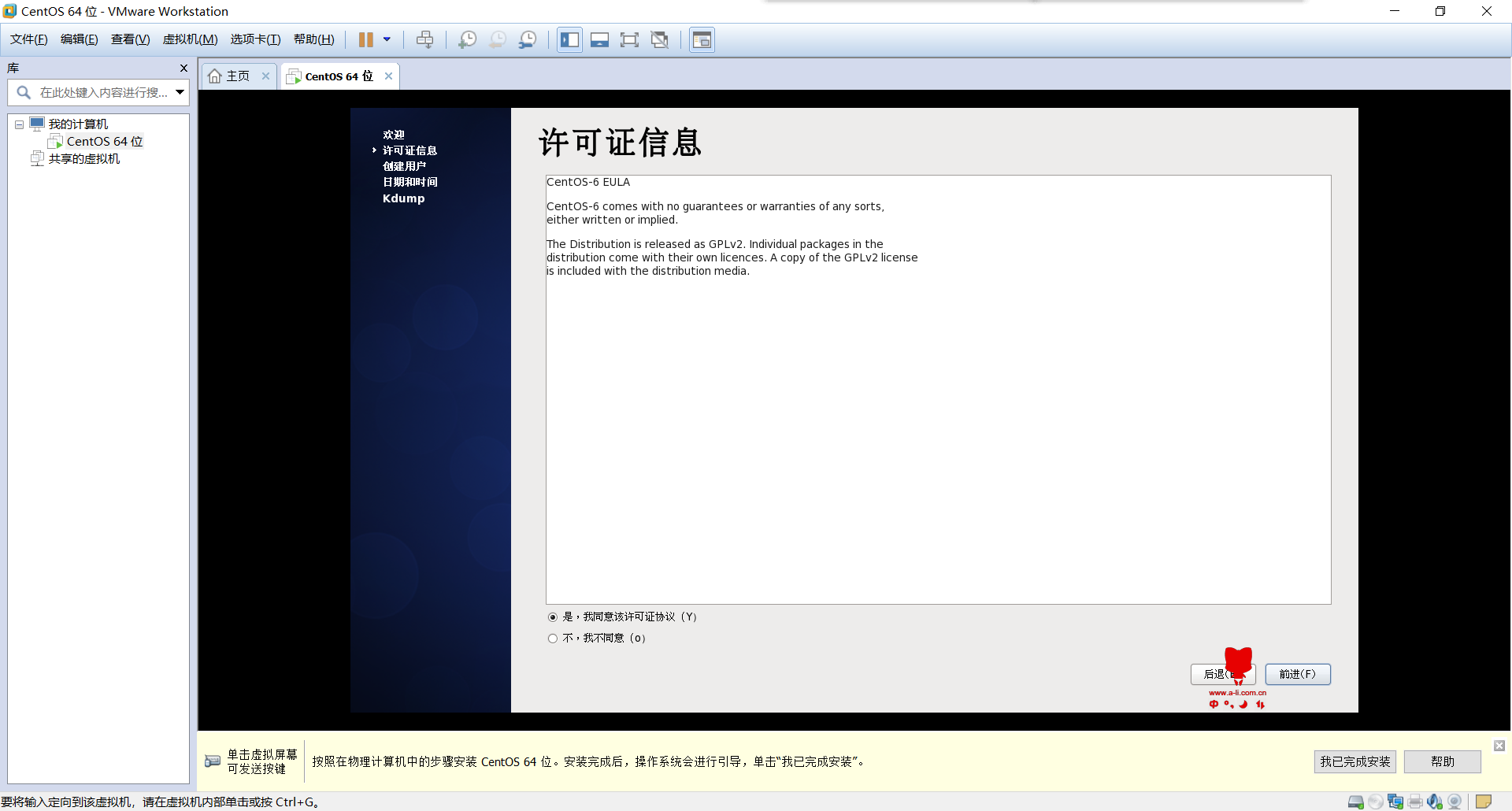Enter full screen mode
This screenshot has height=811, width=1512.
629,39
